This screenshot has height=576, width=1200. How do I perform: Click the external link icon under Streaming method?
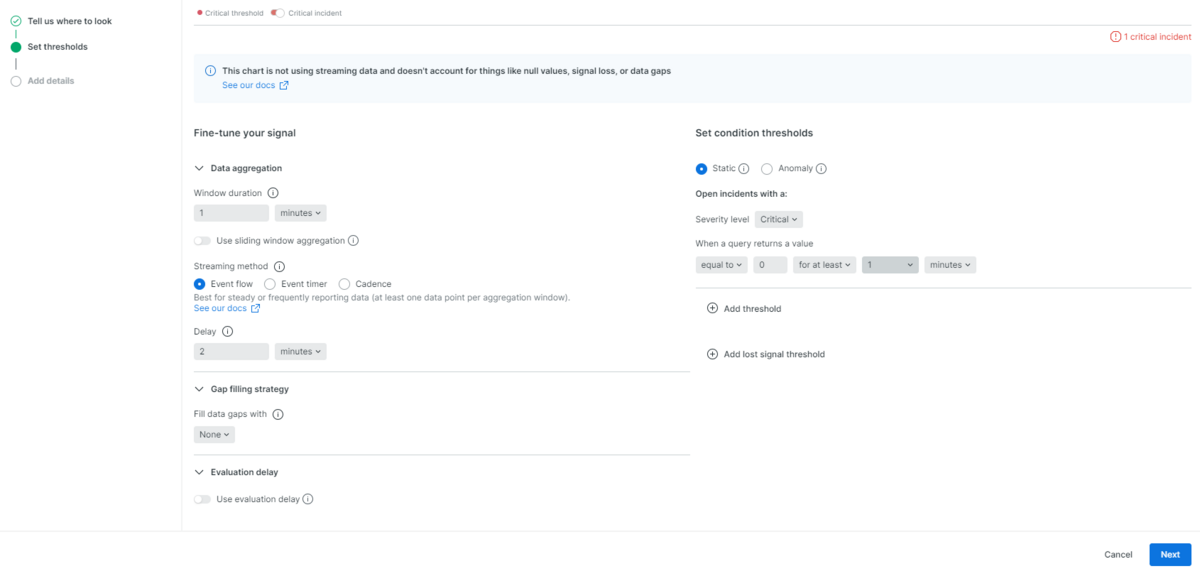coord(256,309)
